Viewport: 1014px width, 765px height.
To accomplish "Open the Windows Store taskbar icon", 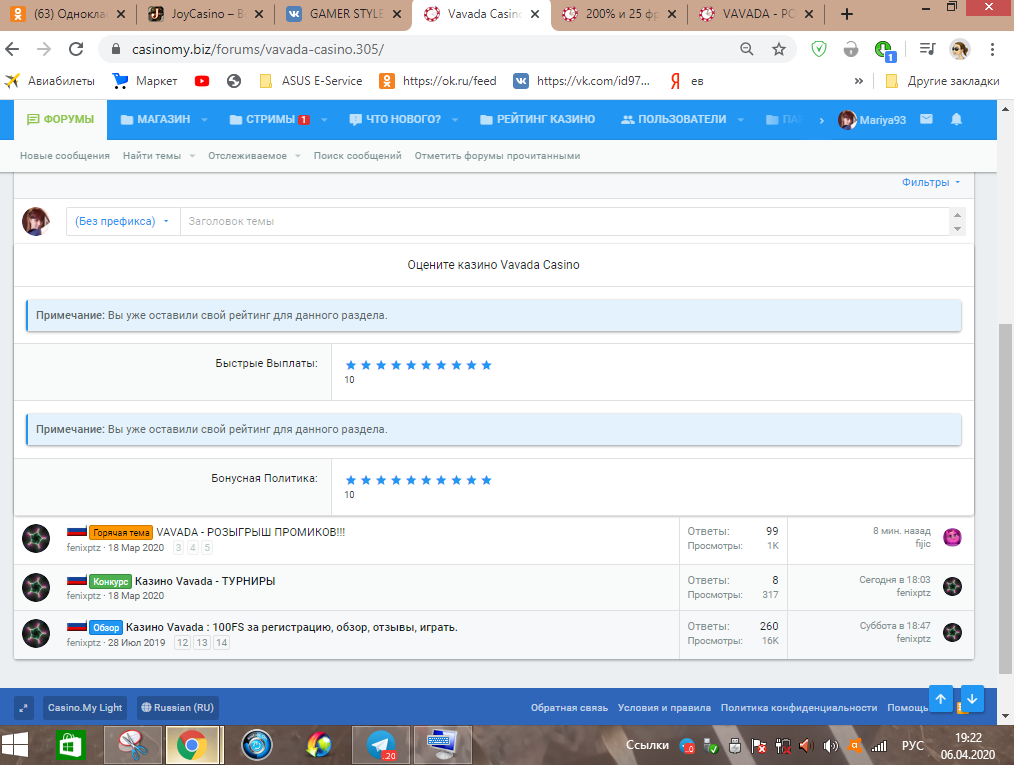I will (x=70, y=746).
